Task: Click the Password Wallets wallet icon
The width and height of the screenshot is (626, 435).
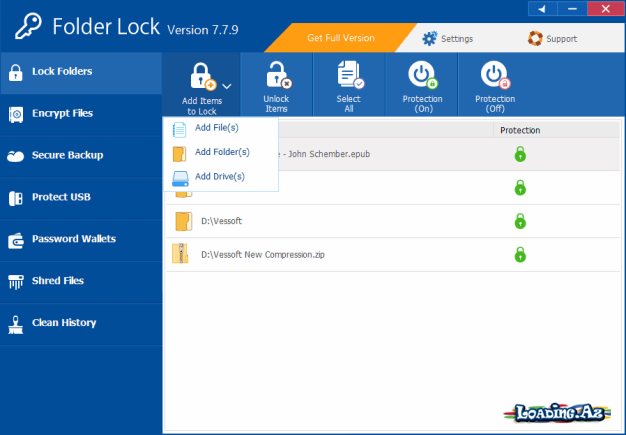Action: [16, 240]
